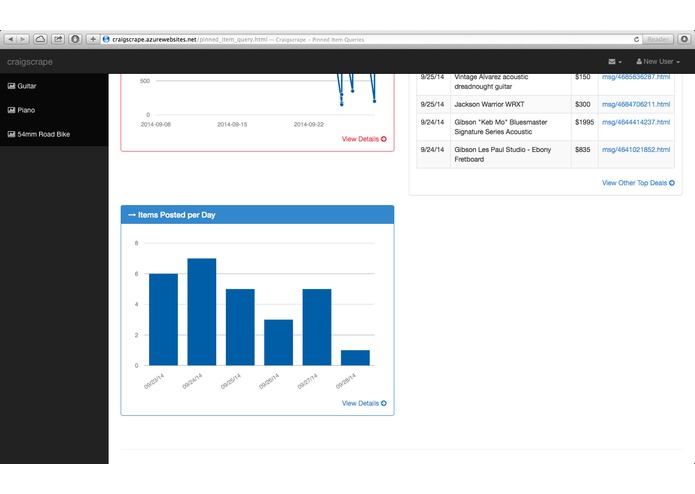Click blue View Details link under bar chart
The height and width of the screenshot is (494, 695).
pyautogui.click(x=364, y=403)
